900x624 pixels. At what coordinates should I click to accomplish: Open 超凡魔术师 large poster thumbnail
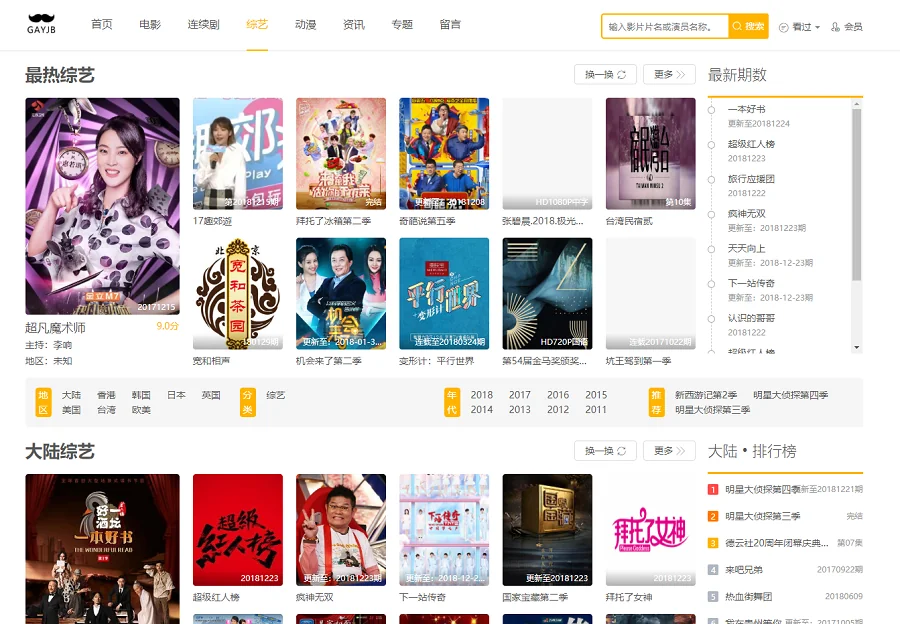tap(102, 206)
